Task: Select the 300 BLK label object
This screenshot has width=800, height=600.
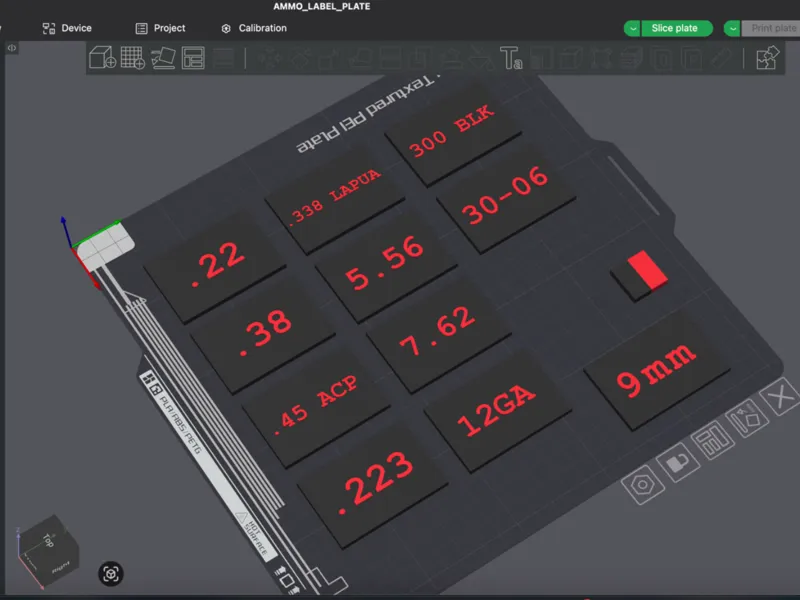Action: click(x=453, y=133)
